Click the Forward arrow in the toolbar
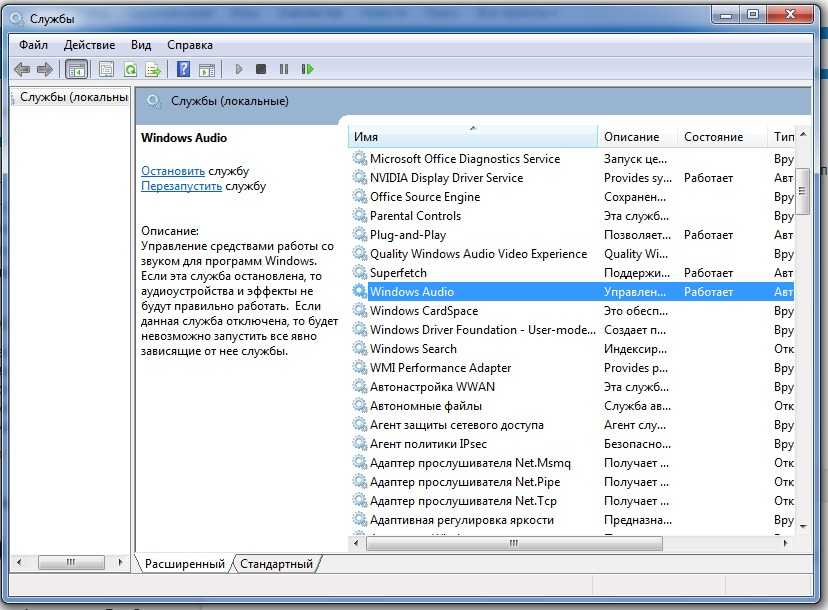The image size is (828, 610). [44, 69]
